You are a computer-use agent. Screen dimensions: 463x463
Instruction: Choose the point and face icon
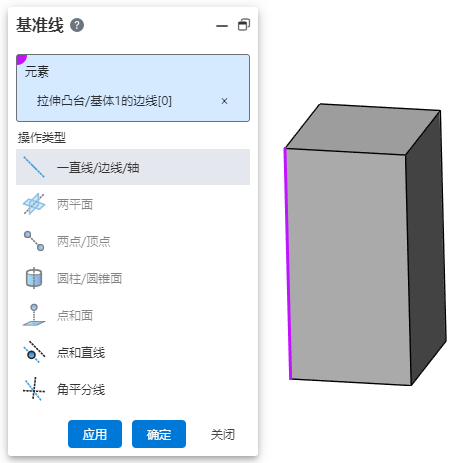coord(34,315)
